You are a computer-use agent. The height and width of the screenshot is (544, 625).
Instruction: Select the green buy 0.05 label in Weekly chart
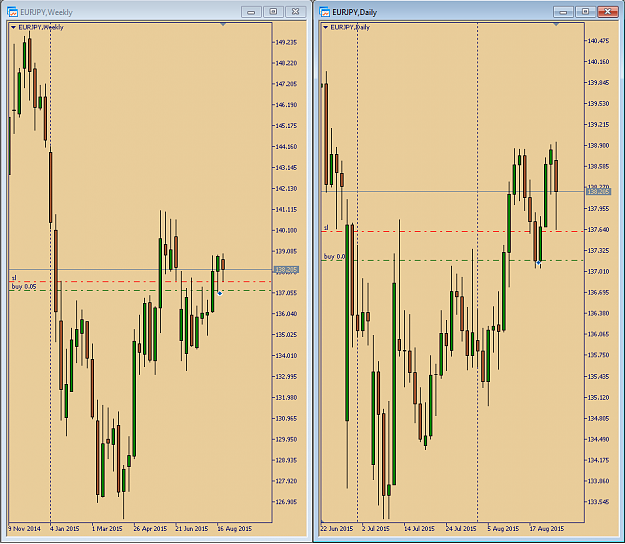pyautogui.click(x=24, y=287)
